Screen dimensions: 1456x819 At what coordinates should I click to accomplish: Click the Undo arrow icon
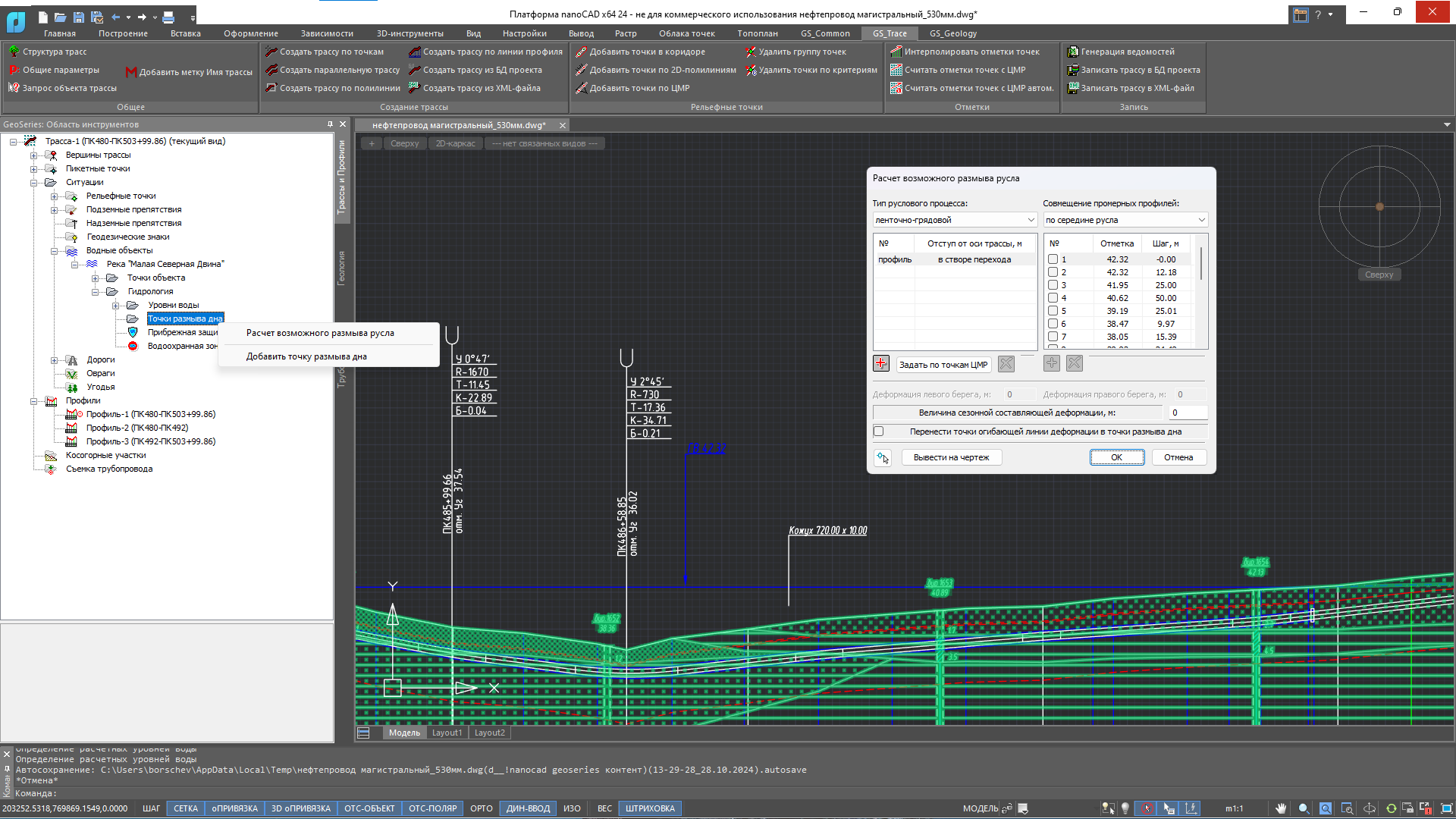pos(115,17)
